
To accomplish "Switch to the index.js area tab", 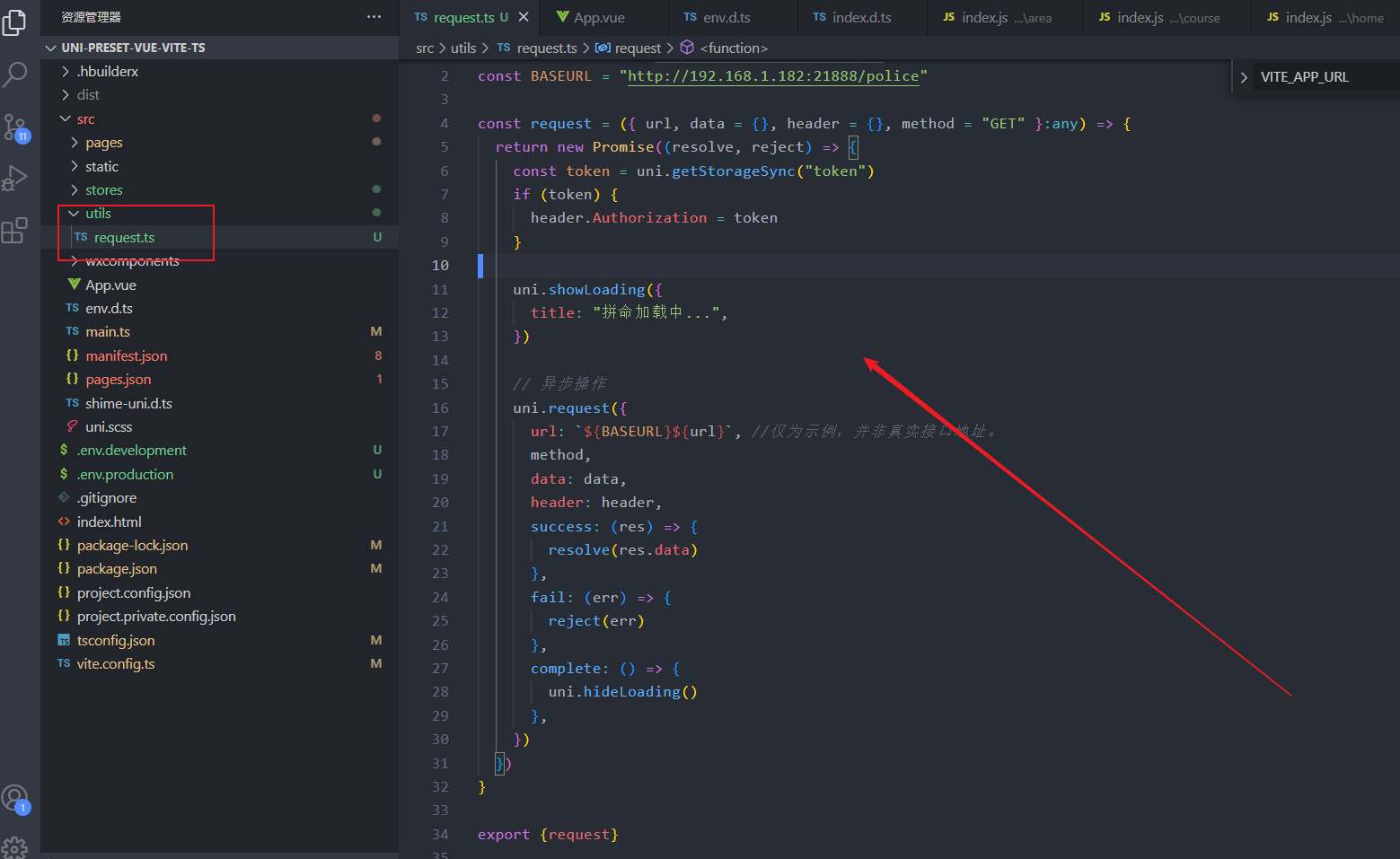I will click(x=1006, y=17).
